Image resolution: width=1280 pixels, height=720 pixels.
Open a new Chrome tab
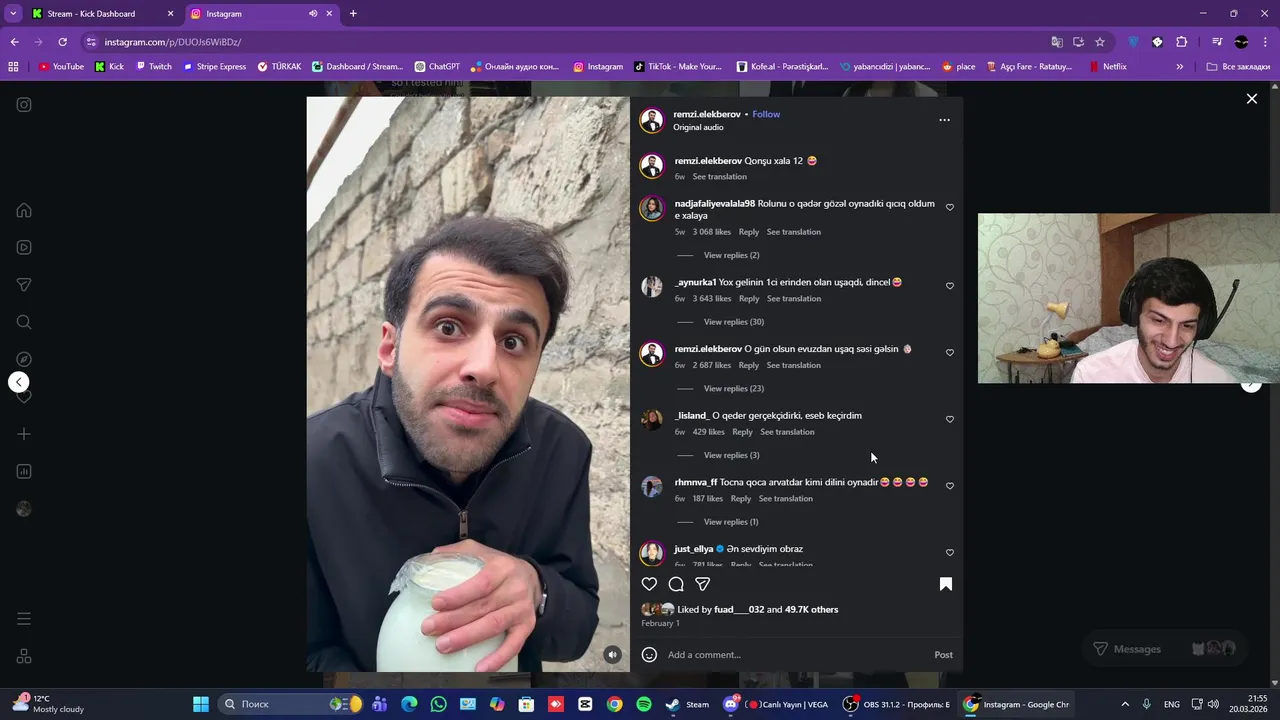(x=353, y=14)
